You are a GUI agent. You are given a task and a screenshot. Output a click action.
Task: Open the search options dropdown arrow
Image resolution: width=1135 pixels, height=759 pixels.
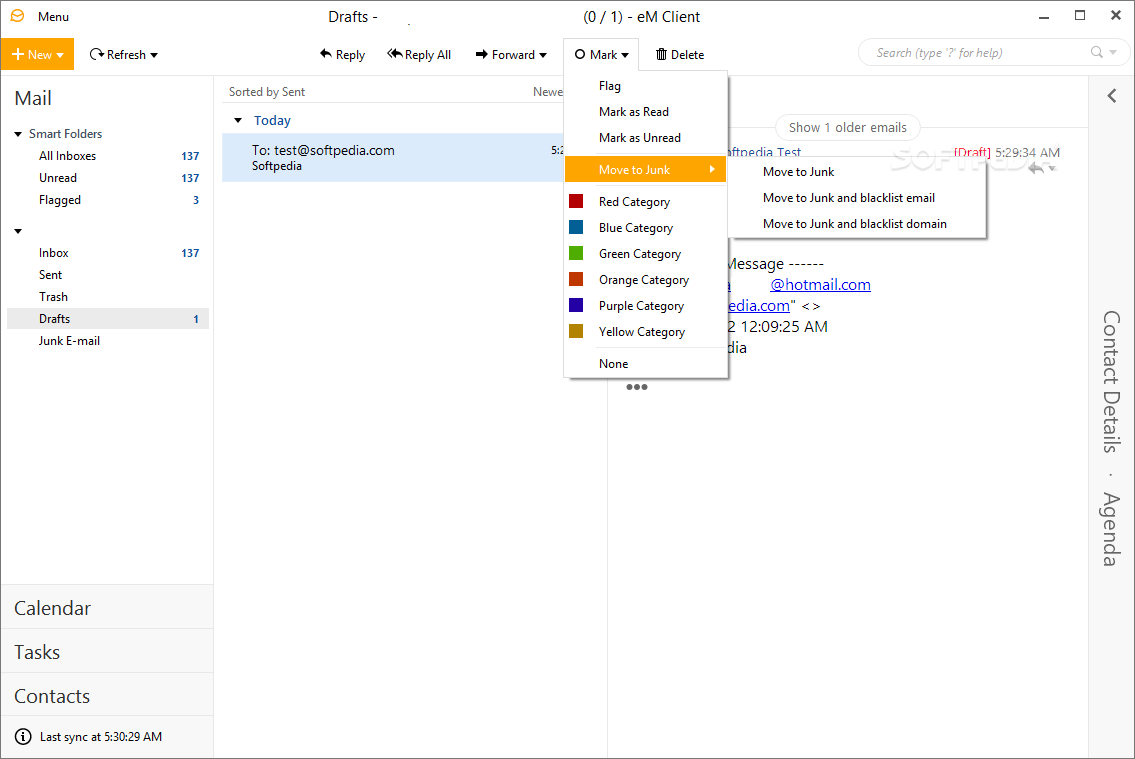pyautogui.click(x=1113, y=52)
